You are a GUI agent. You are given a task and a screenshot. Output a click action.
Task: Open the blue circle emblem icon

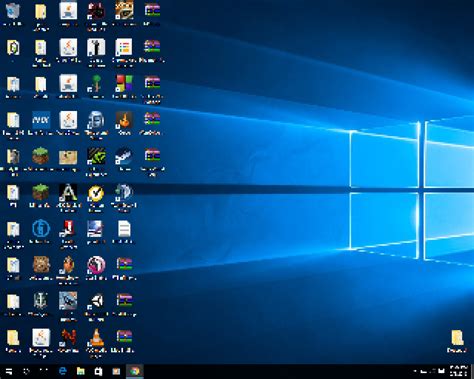point(41,229)
